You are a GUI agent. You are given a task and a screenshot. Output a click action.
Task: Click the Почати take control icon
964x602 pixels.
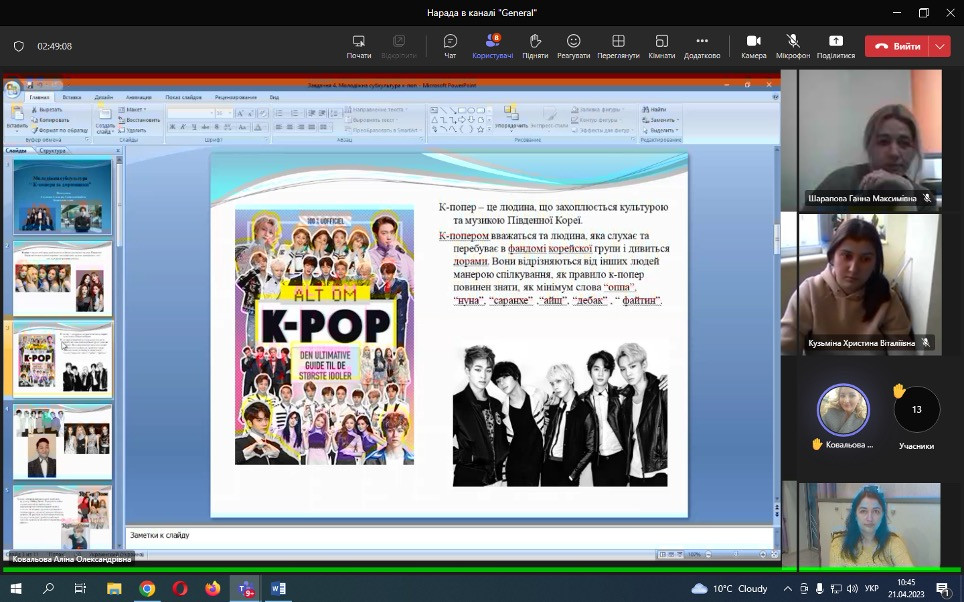pos(359,45)
